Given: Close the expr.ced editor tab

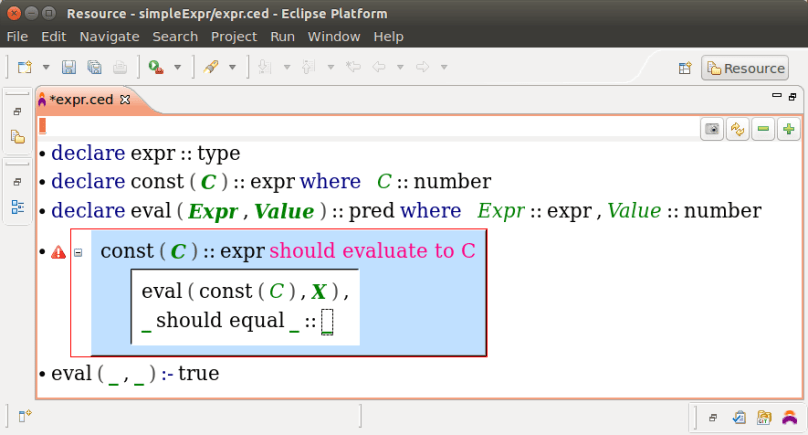Looking at the screenshot, I should [125, 99].
